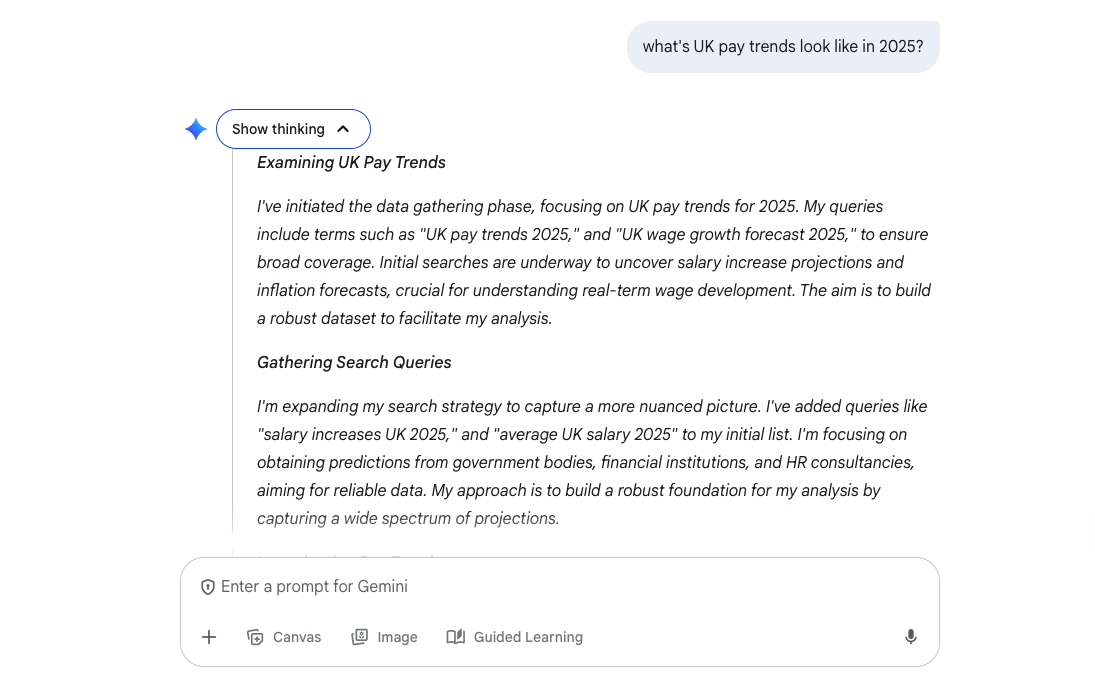Click the shield icon in prompt box
This screenshot has height=682, width=1095.
click(x=208, y=587)
